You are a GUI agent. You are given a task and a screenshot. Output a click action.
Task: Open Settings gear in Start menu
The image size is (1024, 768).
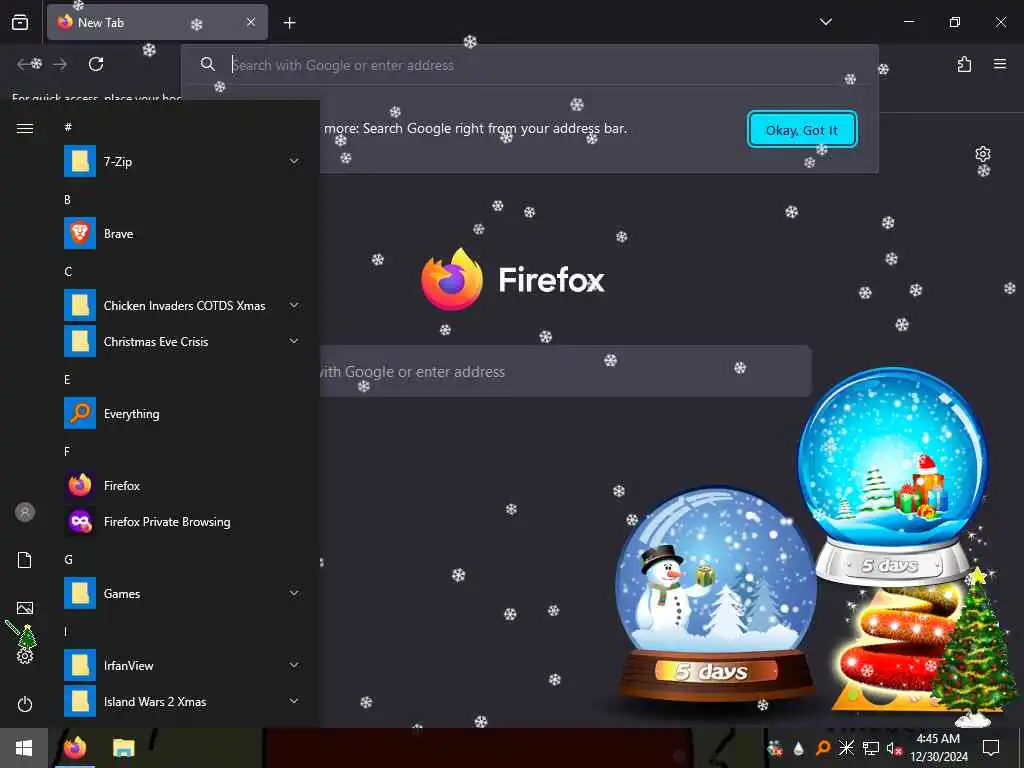[x=25, y=656]
